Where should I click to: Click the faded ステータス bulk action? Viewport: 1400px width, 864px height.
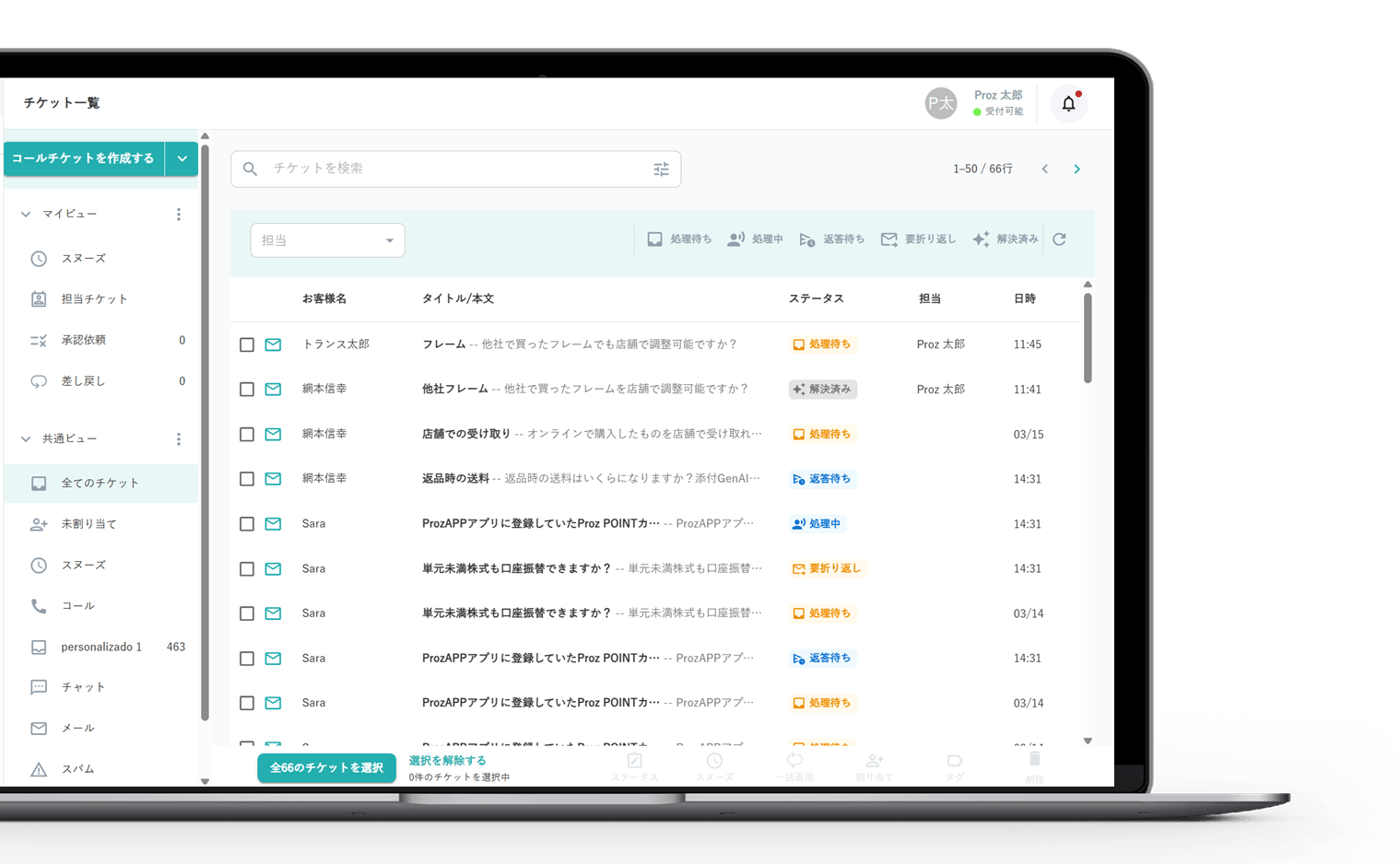pos(634,768)
